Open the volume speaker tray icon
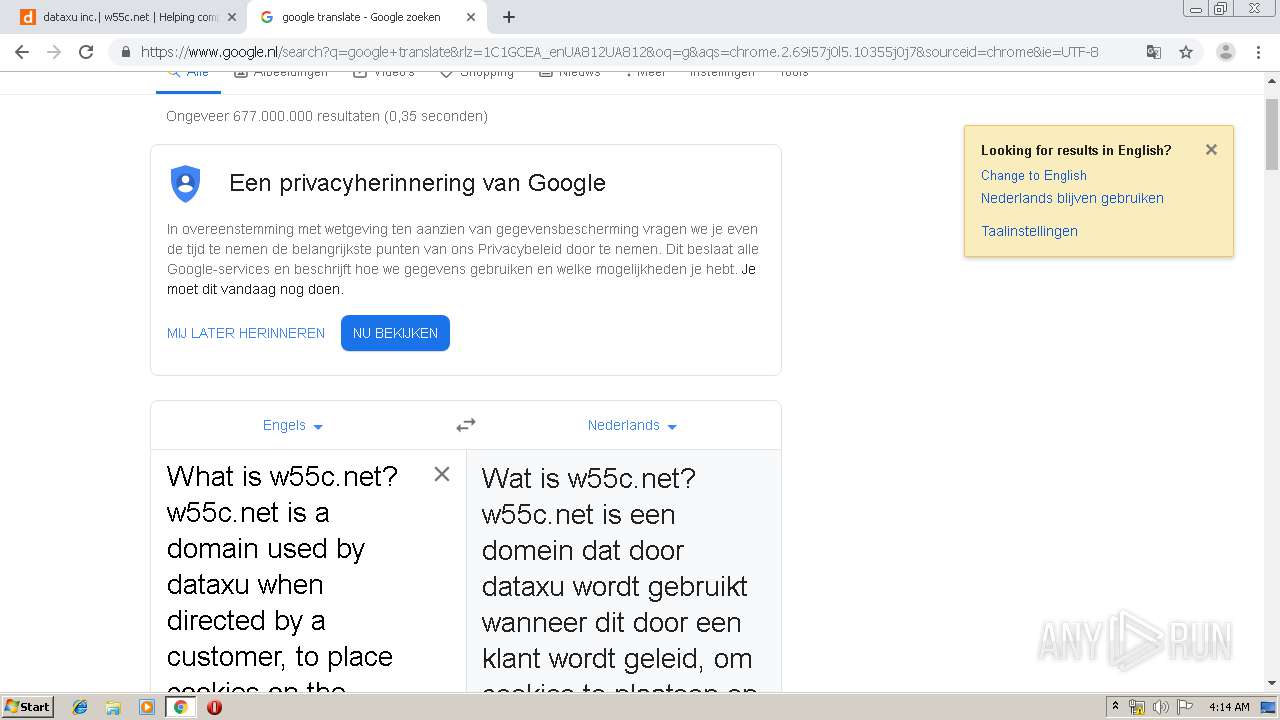Viewport: 1280px width, 720px height. pos(1161,707)
